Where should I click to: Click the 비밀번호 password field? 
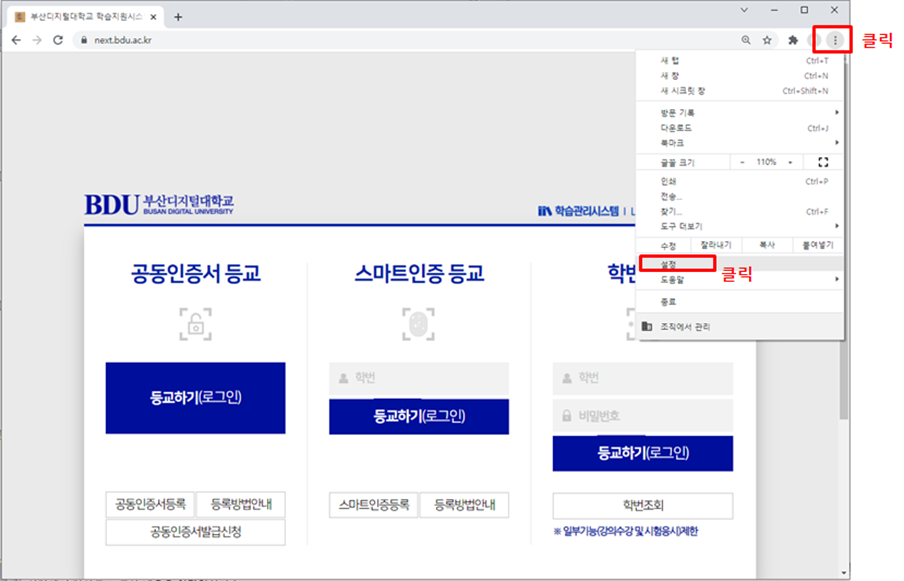click(x=643, y=416)
